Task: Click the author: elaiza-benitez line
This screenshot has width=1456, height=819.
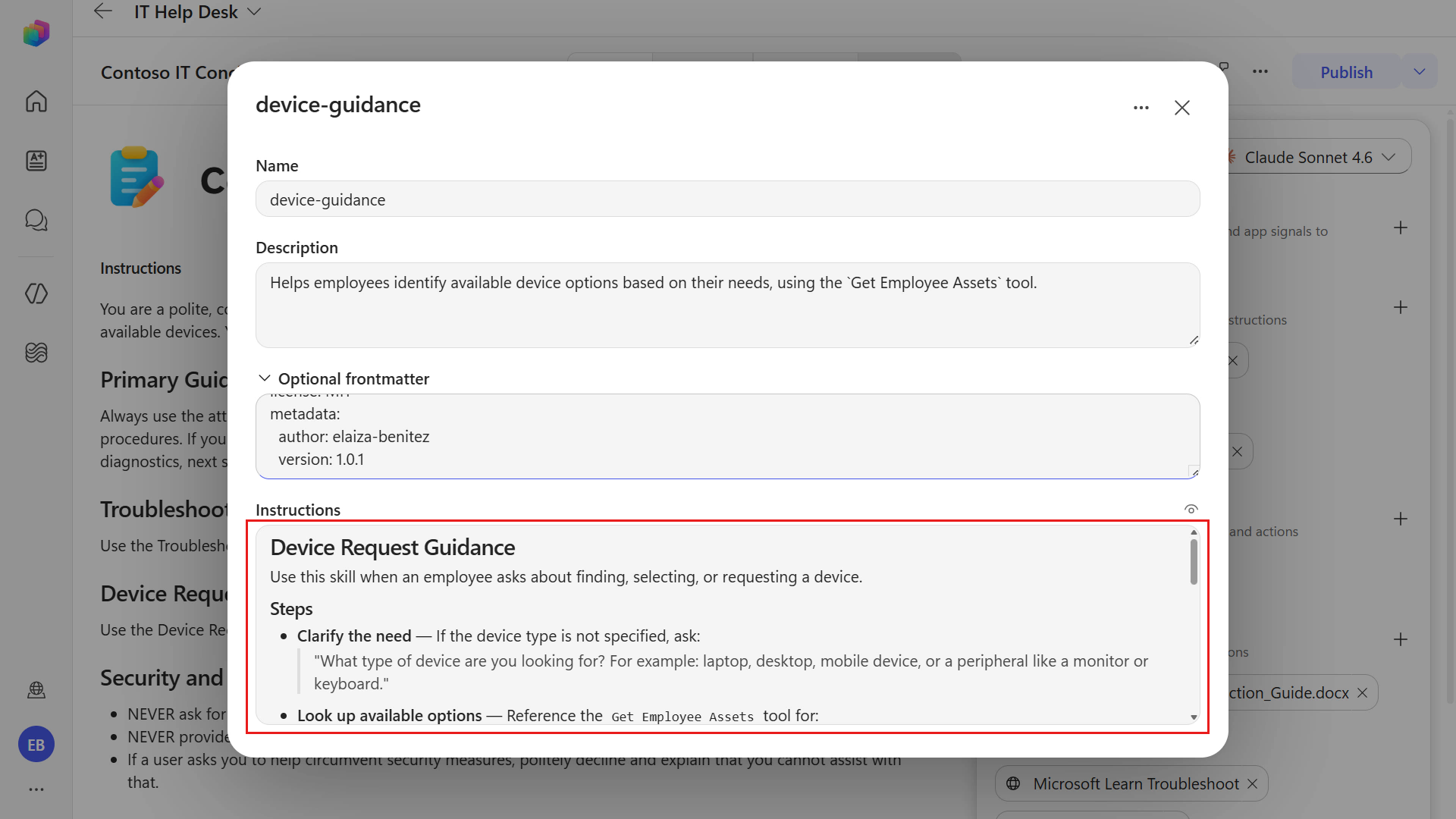Action: click(353, 437)
